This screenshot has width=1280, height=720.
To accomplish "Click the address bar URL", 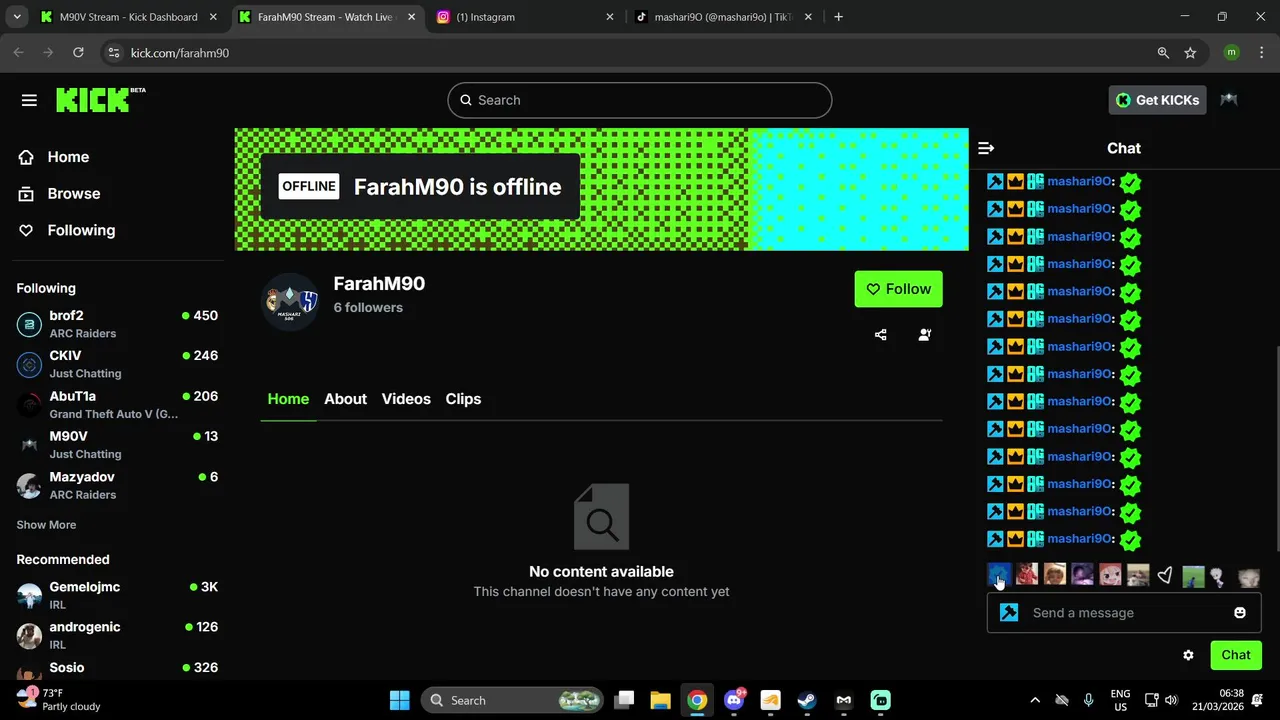I will pyautogui.click(x=180, y=53).
